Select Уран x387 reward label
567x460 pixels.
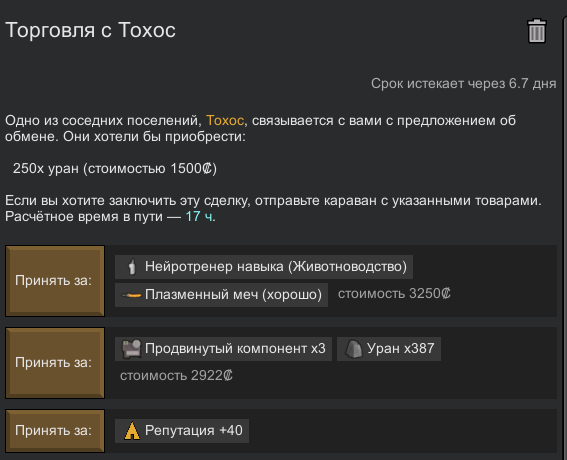400,349
